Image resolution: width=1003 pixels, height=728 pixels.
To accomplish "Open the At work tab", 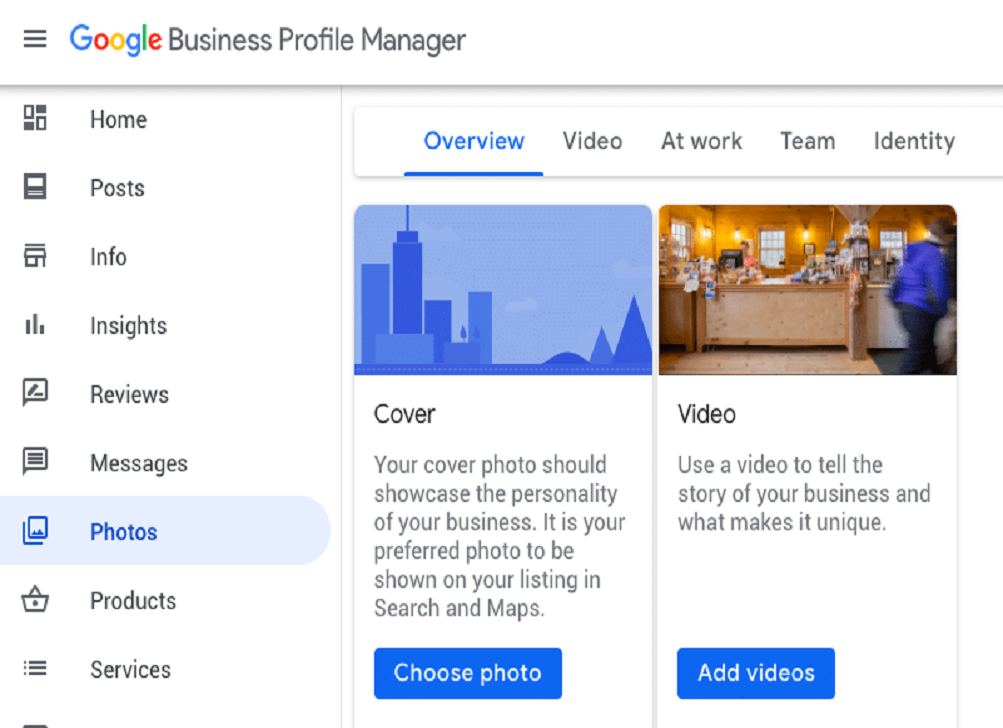I will tap(700, 141).
